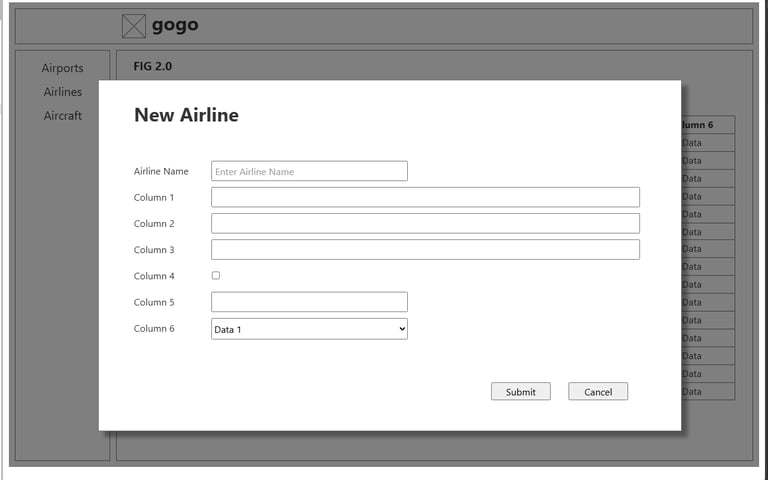Open the Aircraft sidebar item
The width and height of the screenshot is (768, 480).
62,116
